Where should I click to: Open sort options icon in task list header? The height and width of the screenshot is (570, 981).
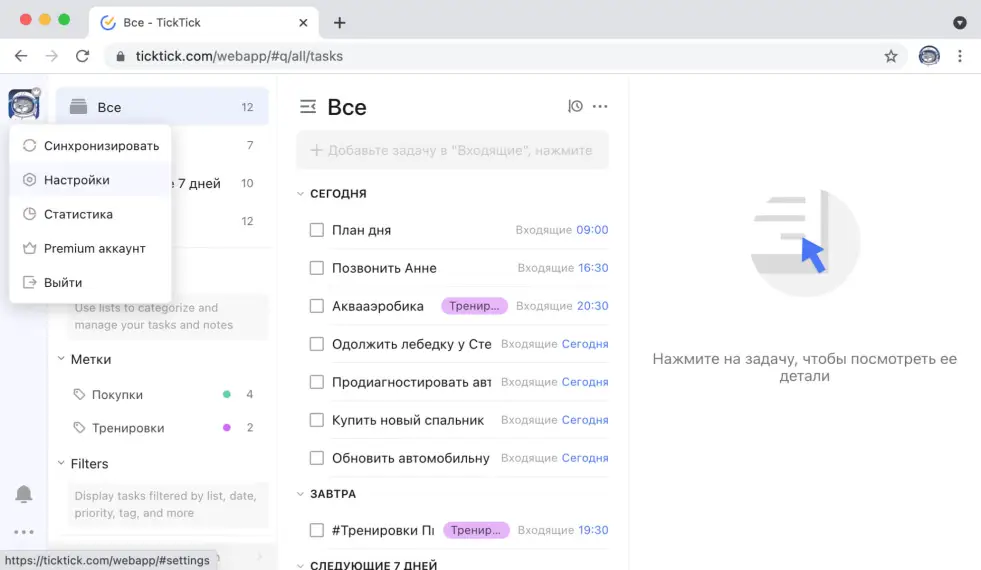pyautogui.click(x=575, y=107)
